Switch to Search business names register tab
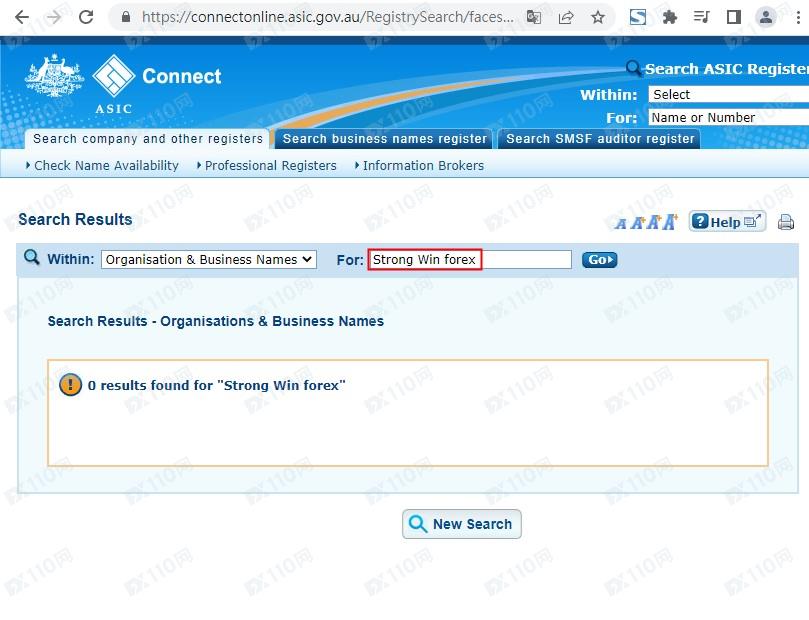 point(384,139)
